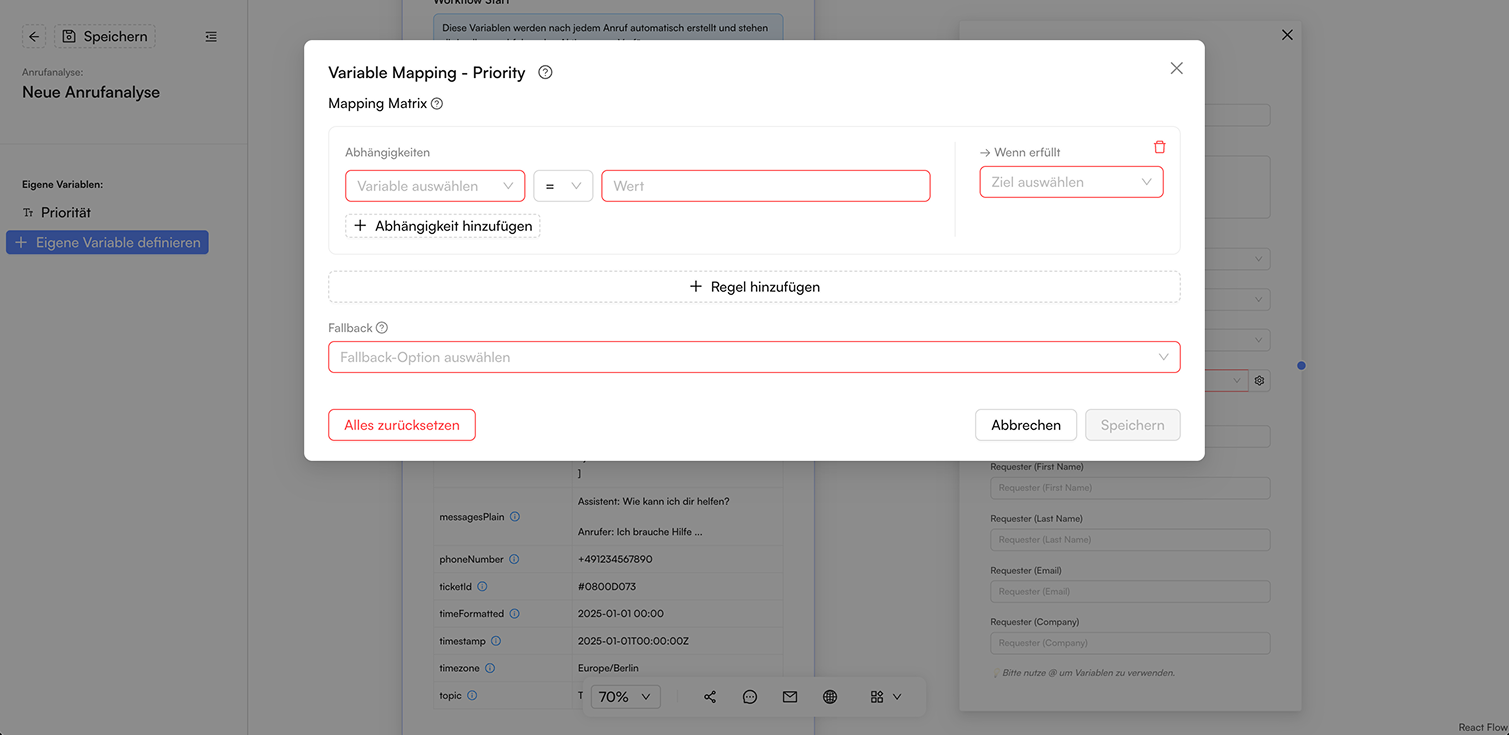Open the Variable auswählen dropdown
The height and width of the screenshot is (735, 1509).
435,186
